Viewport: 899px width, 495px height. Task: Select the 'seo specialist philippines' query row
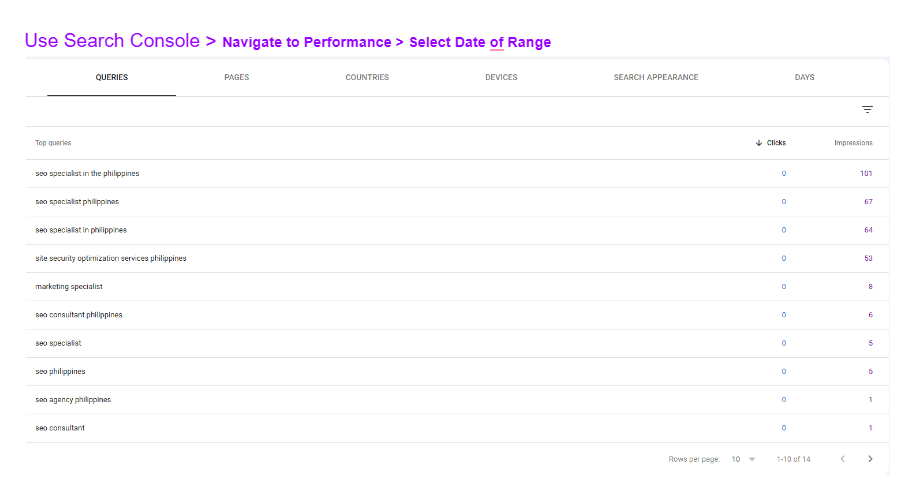click(77, 202)
